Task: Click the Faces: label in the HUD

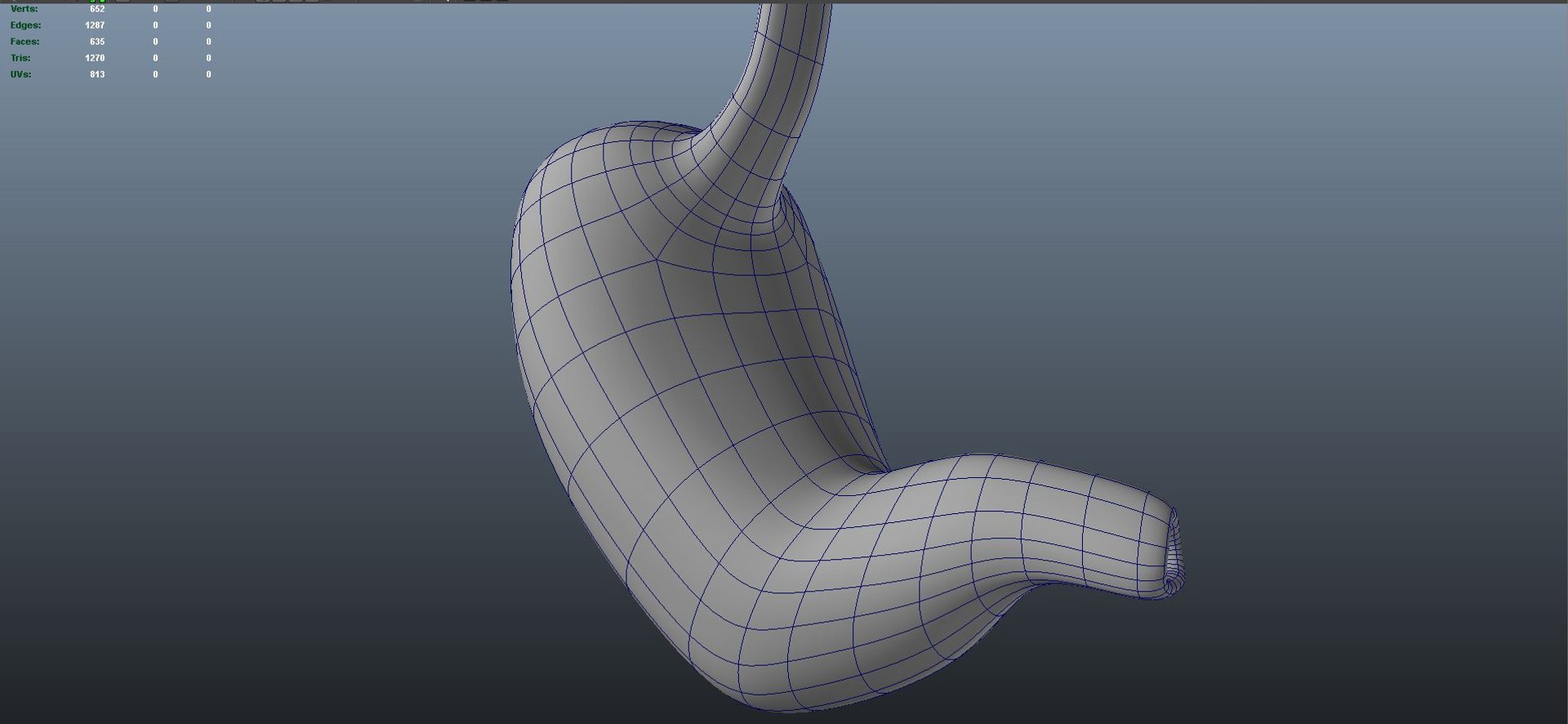Action: tap(24, 42)
